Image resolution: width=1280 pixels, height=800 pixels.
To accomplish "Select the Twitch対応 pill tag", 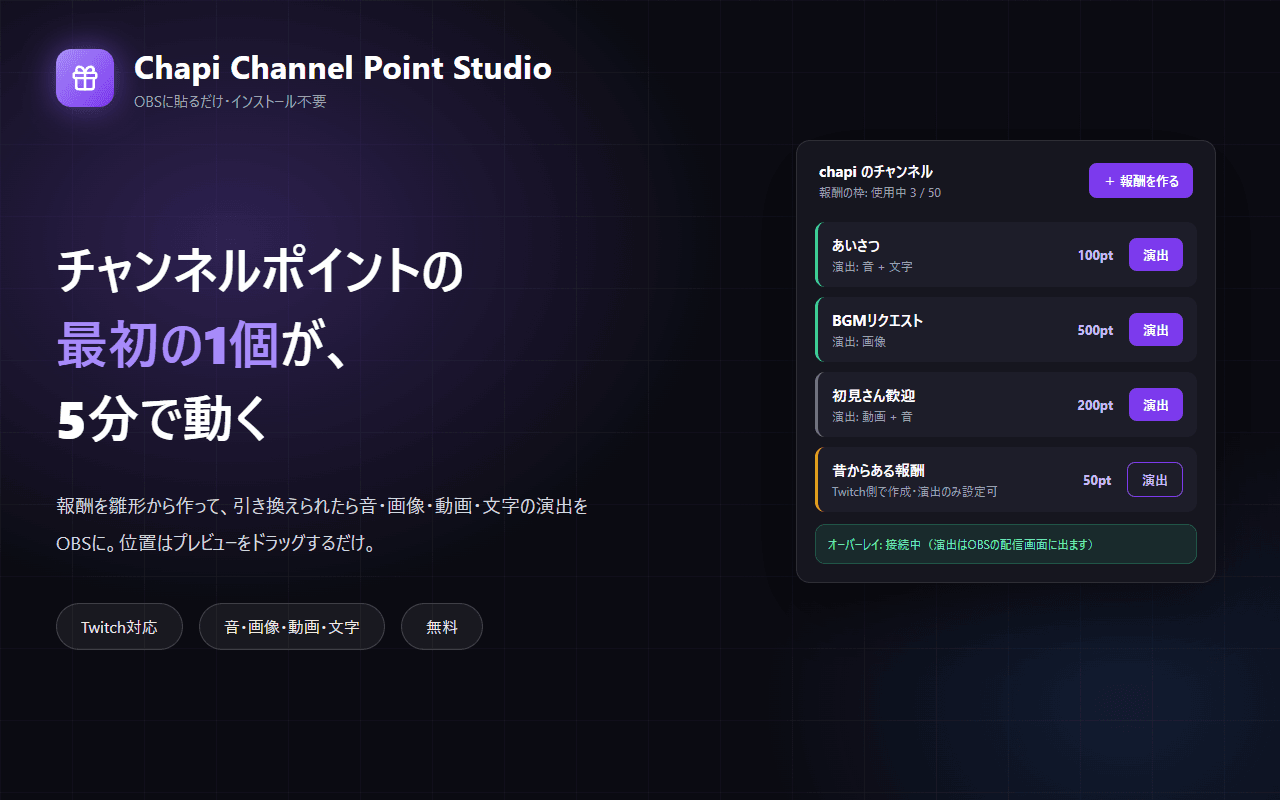I will point(119,627).
